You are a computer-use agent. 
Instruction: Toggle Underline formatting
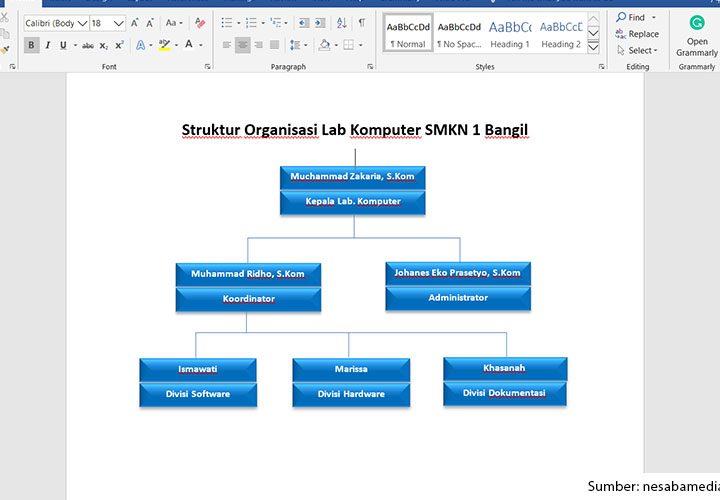point(63,45)
